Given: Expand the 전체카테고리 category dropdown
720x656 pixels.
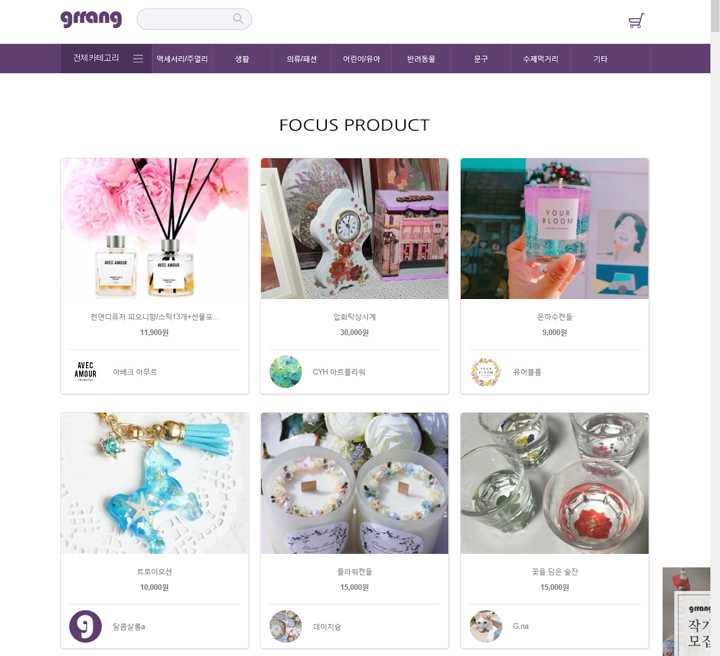Looking at the screenshot, I should (x=106, y=58).
